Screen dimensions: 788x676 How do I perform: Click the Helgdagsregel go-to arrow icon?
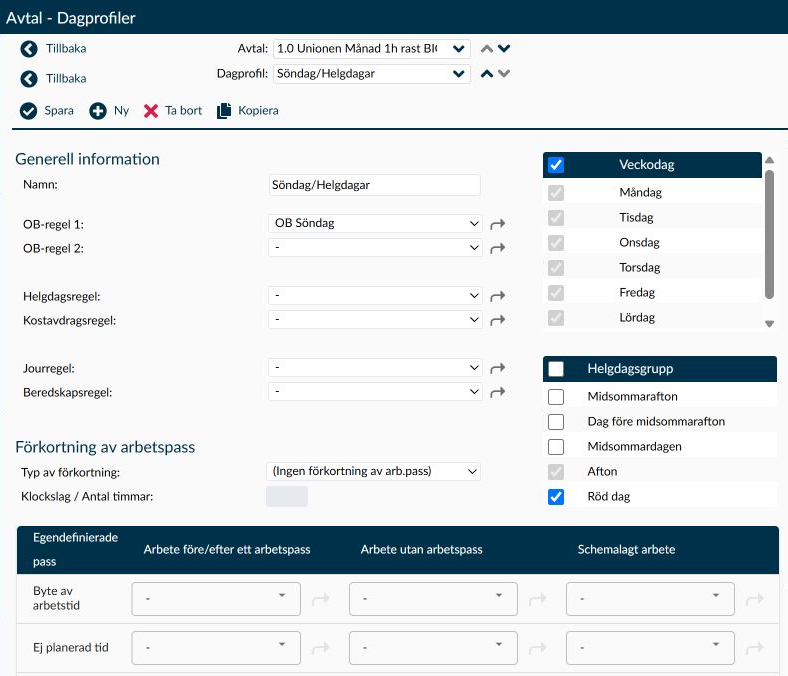tap(498, 296)
